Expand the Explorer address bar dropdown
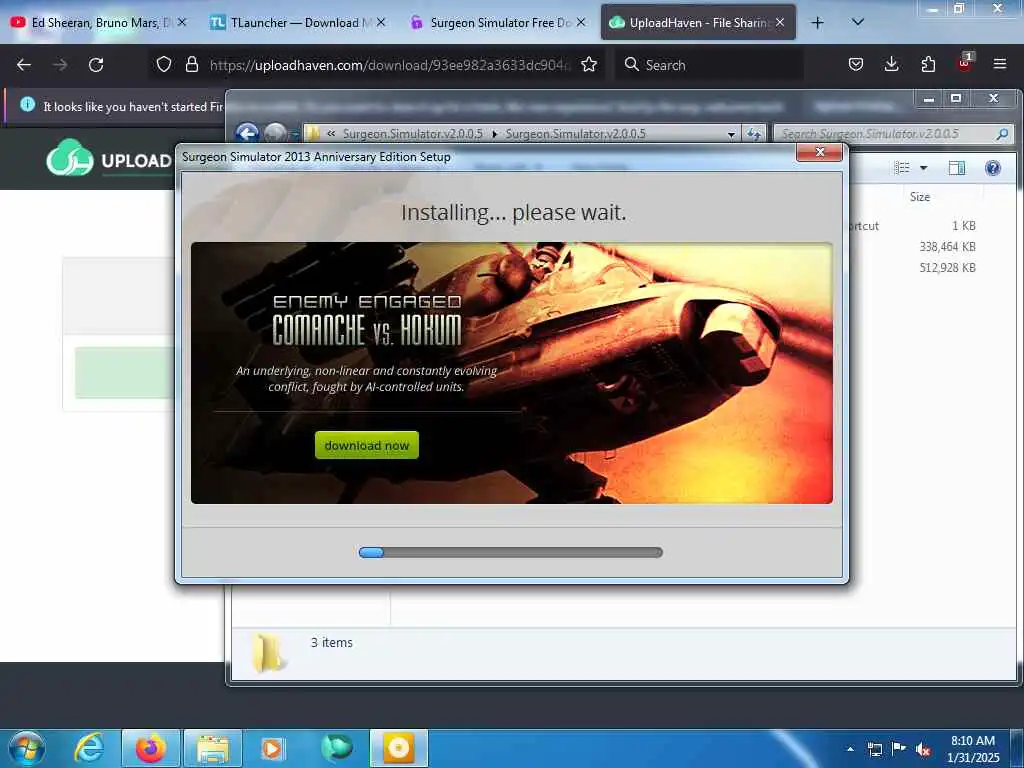Viewport: 1024px width, 768px height. 731,134
